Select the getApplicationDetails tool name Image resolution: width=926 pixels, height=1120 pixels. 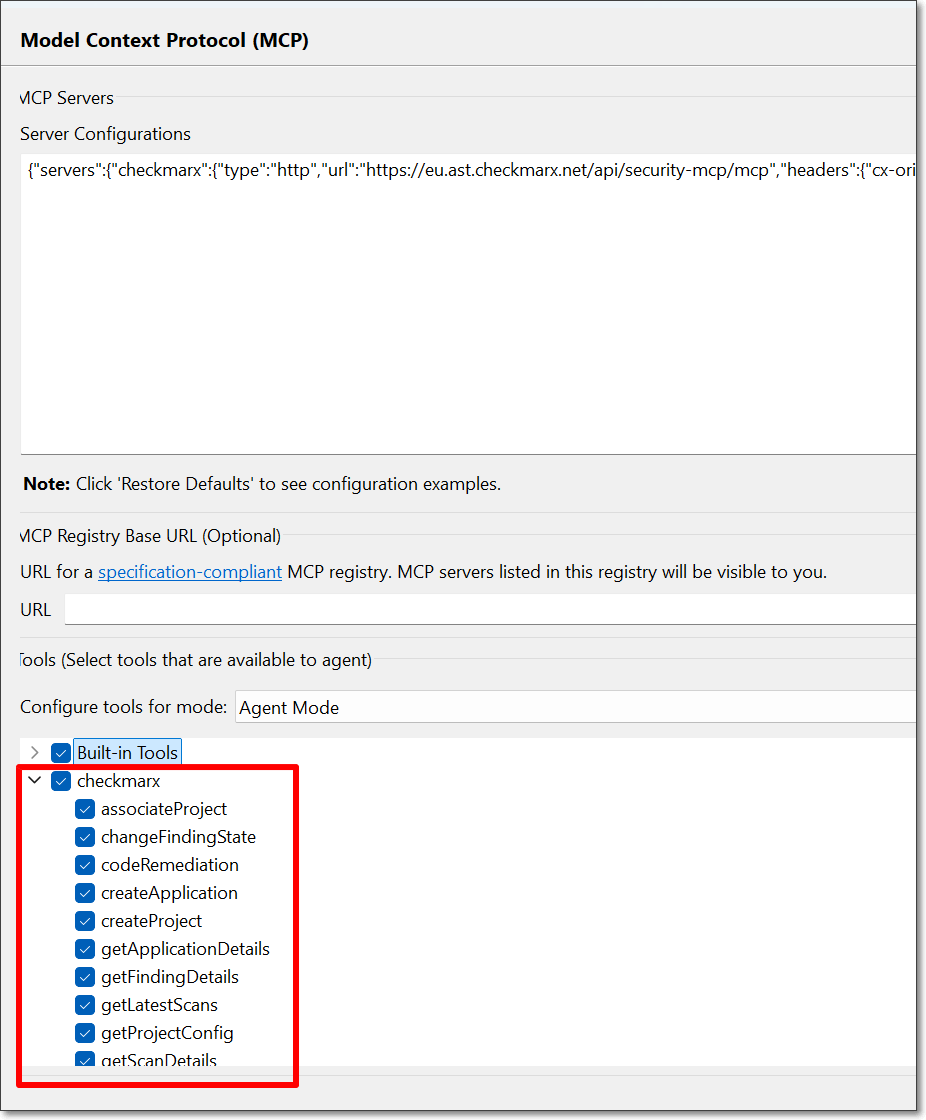(x=185, y=949)
